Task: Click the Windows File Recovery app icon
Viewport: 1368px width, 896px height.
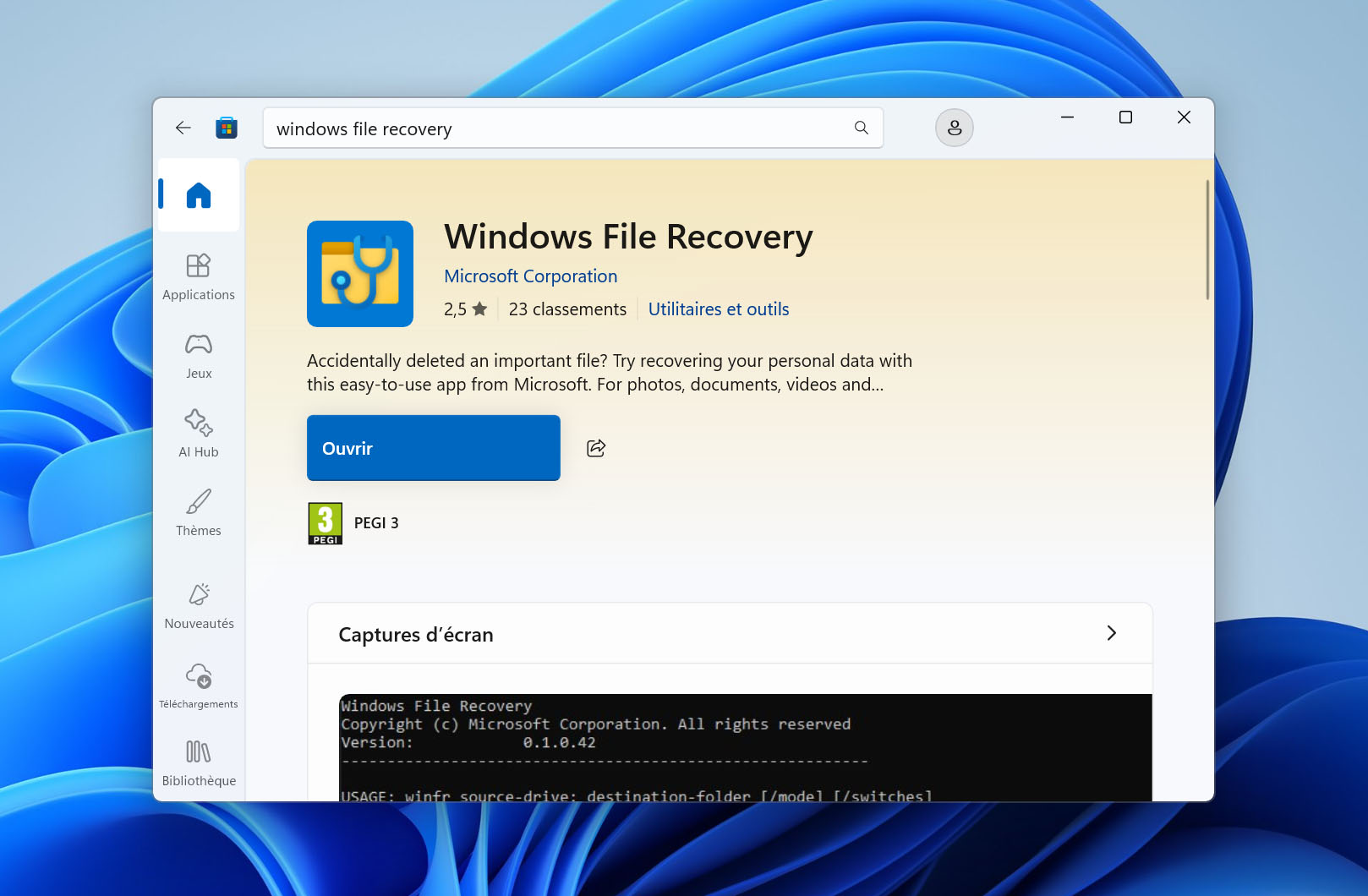Action: point(360,274)
